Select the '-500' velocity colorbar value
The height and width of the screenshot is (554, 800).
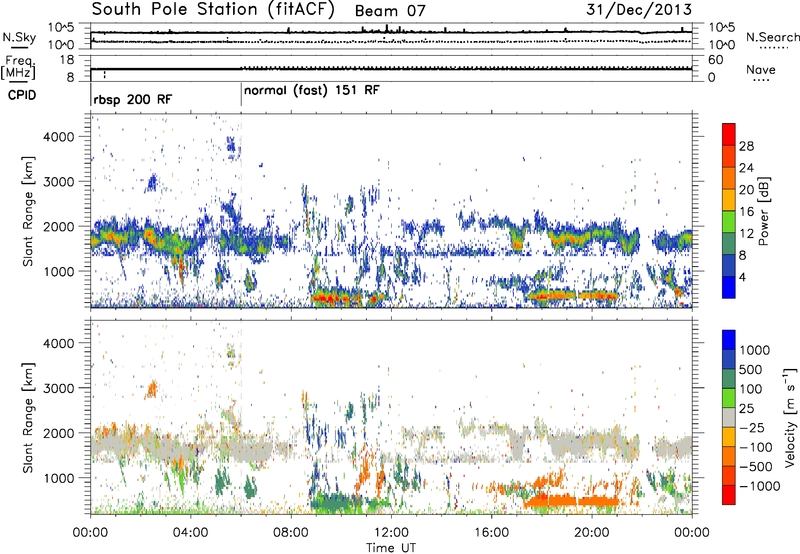[755, 467]
